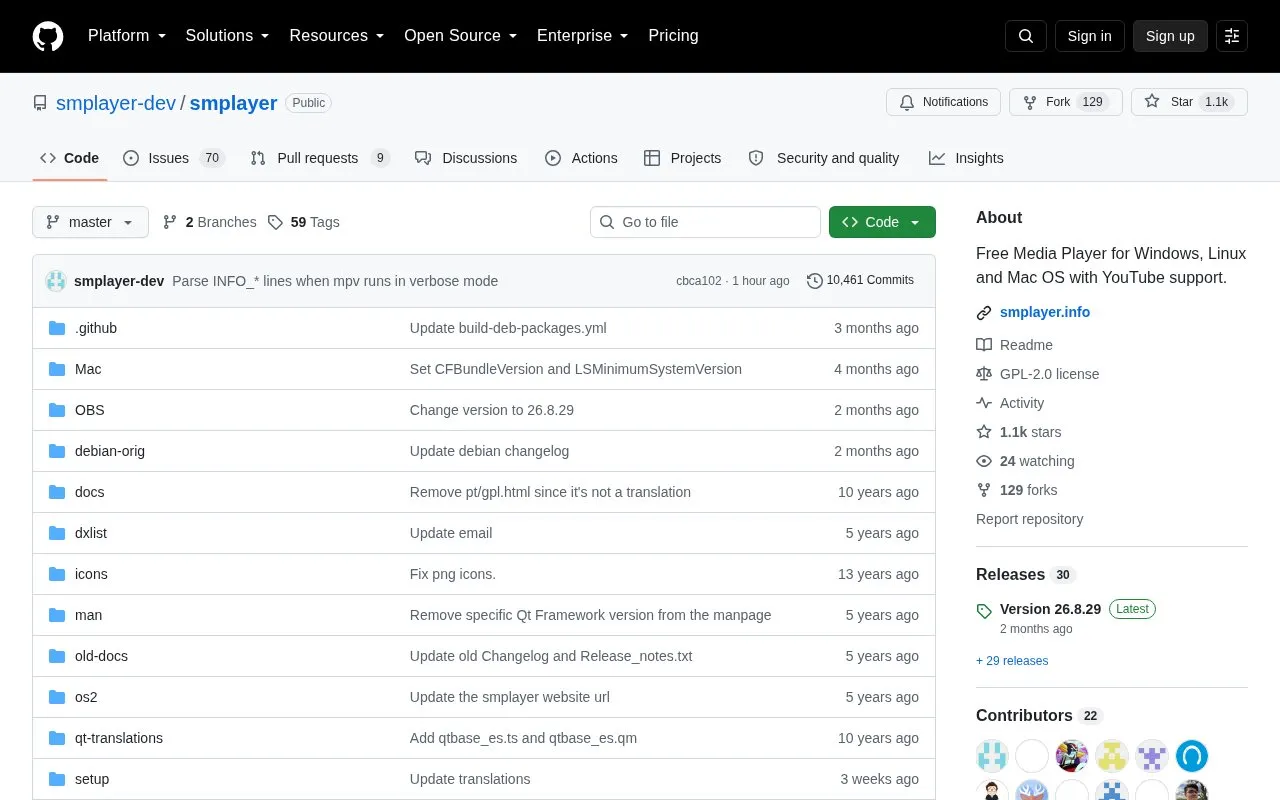Open the search magnifier button
This screenshot has width=1280, height=800.
(1026, 36)
